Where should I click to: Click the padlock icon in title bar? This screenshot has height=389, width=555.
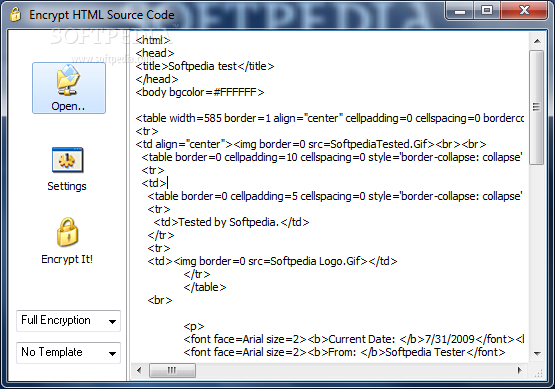15,15
